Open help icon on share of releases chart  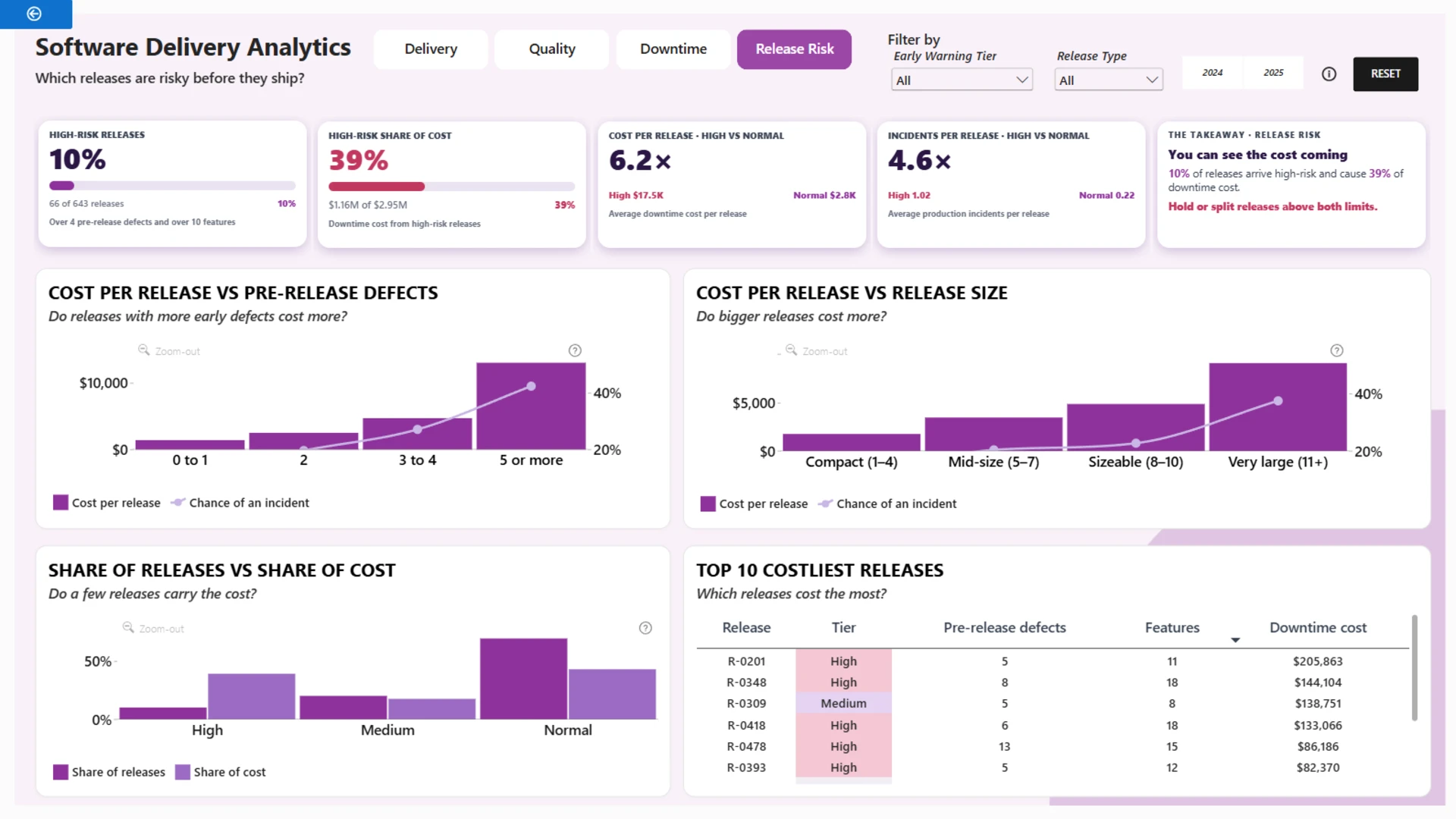pos(645,628)
